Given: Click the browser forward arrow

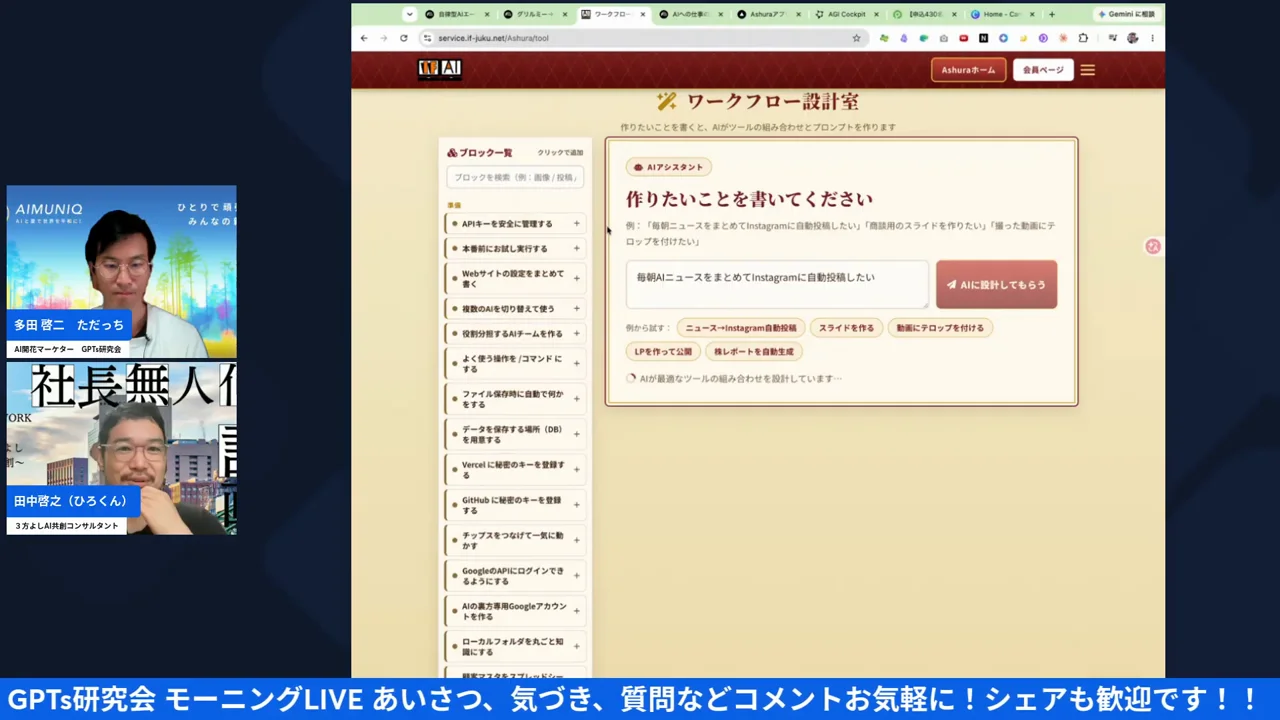Looking at the screenshot, I should 384,38.
